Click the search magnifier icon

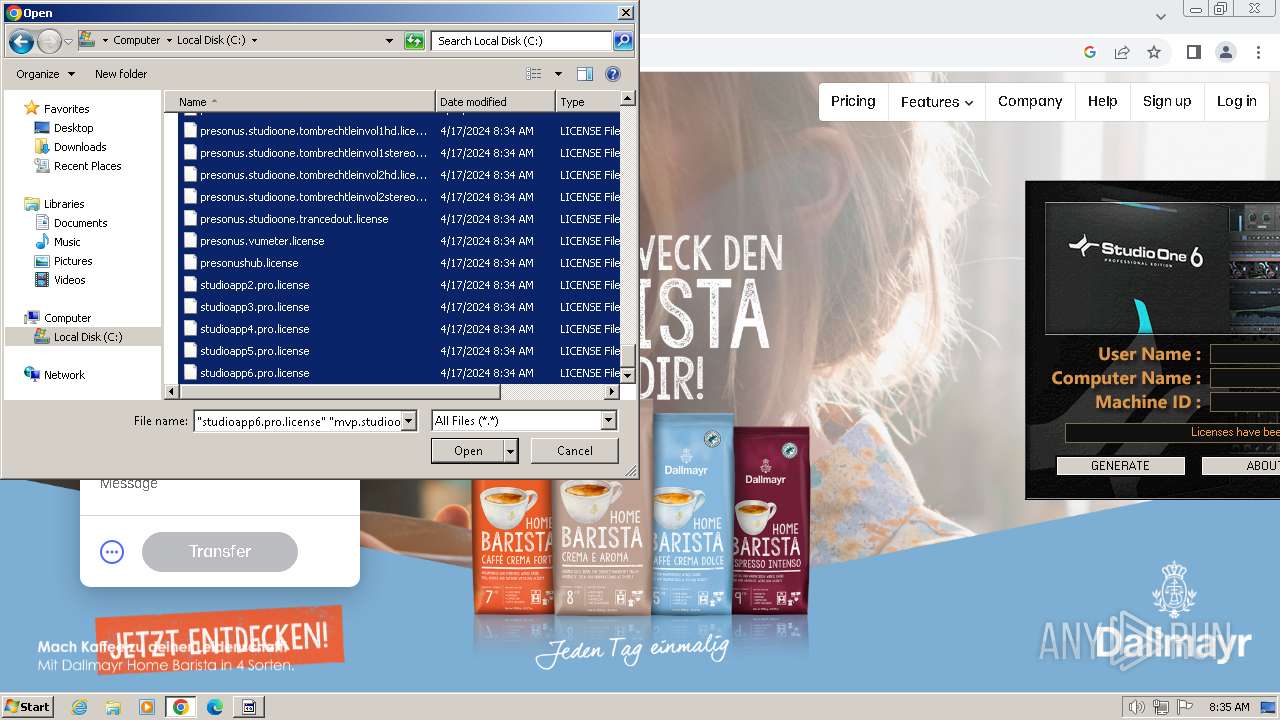point(623,41)
